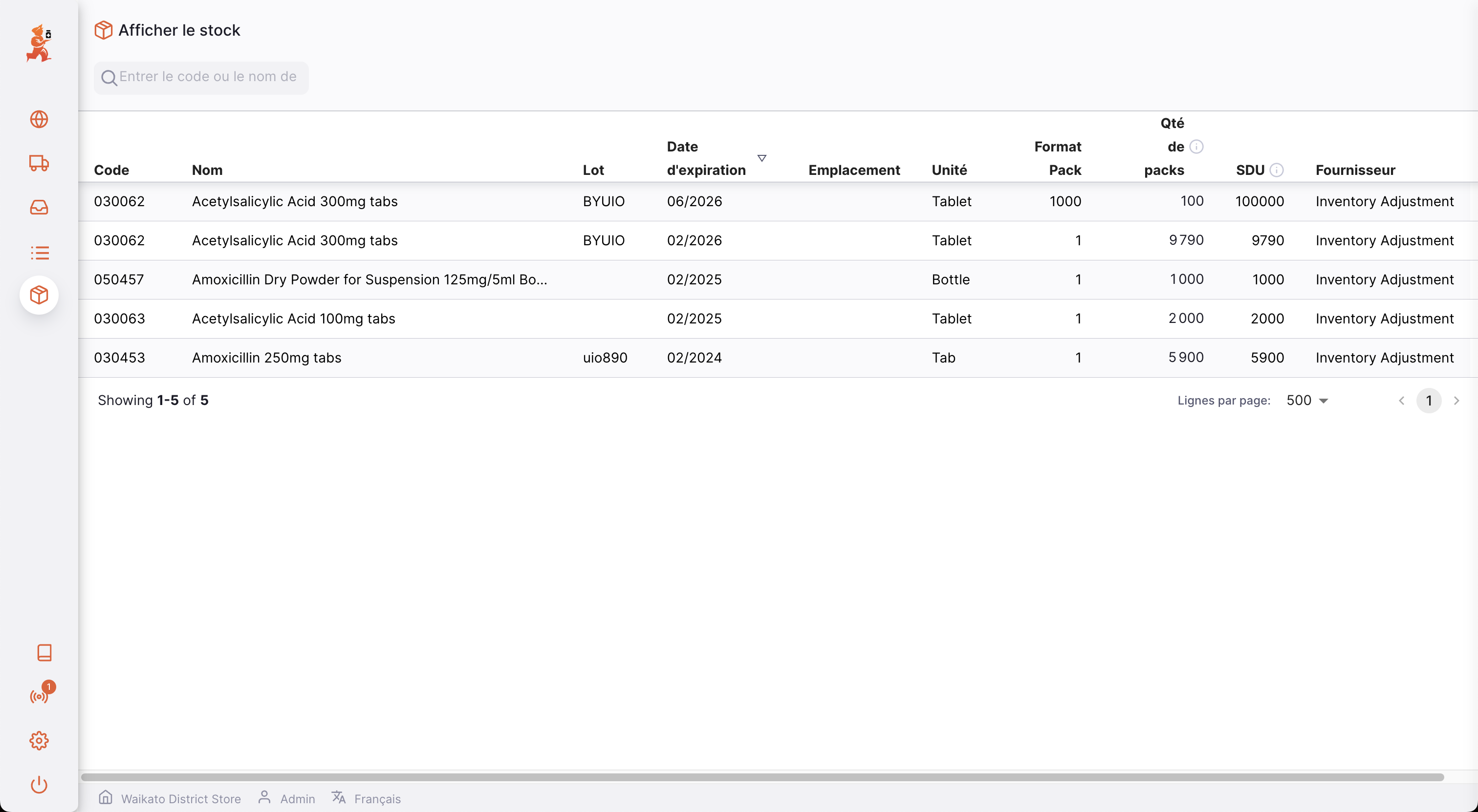The height and width of the screenshot is (812, 1478).
Task: Click code 050457 cell
Action: (x=119, y=279)
